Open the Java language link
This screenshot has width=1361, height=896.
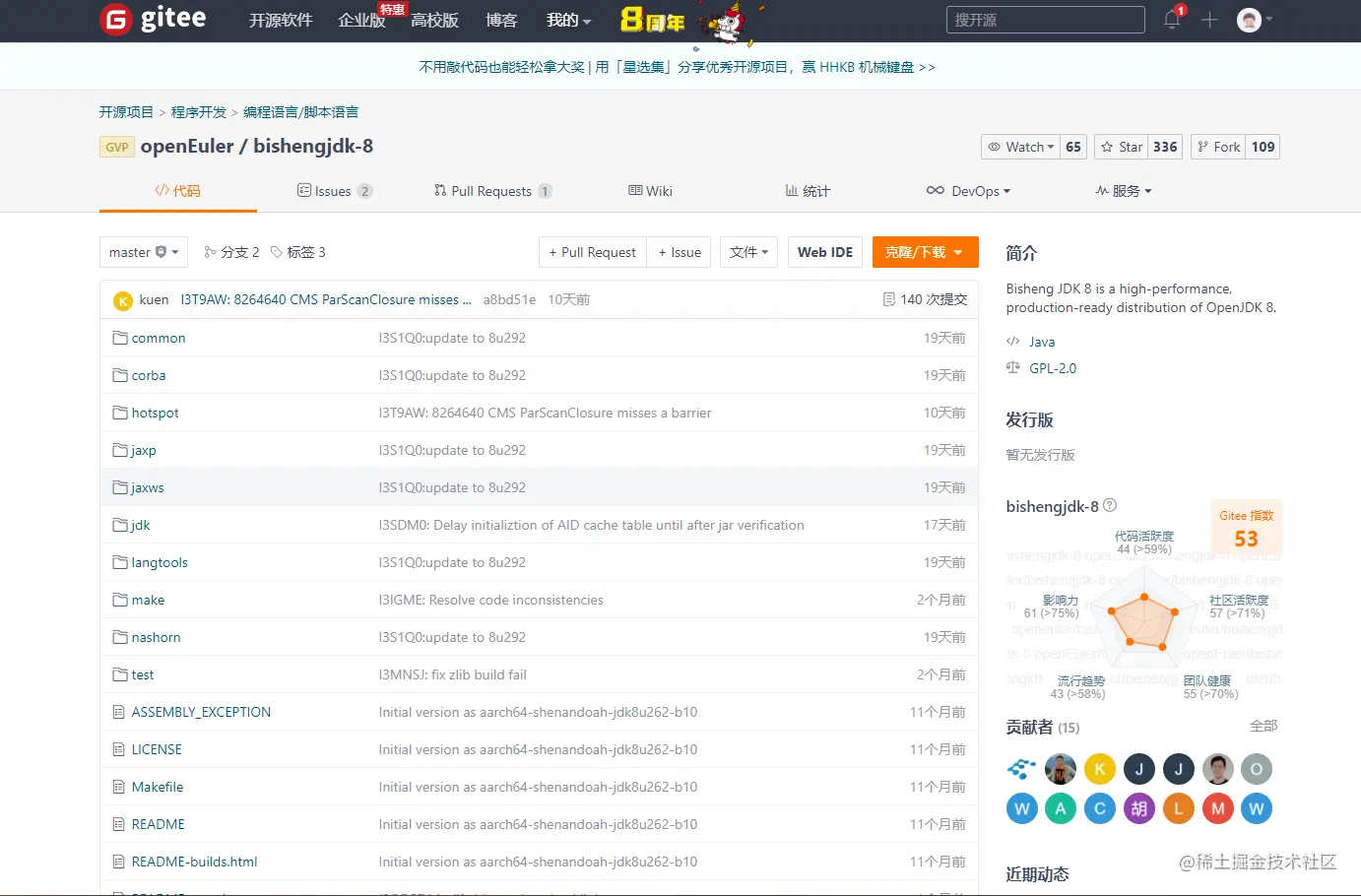(x=1042, y=342)
